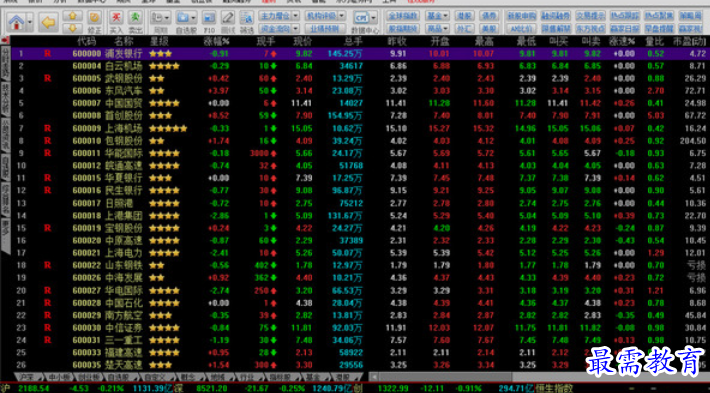710x393 pixels.
Task: Switch to the 中小板 bottom tab
Action: point(58,377)
